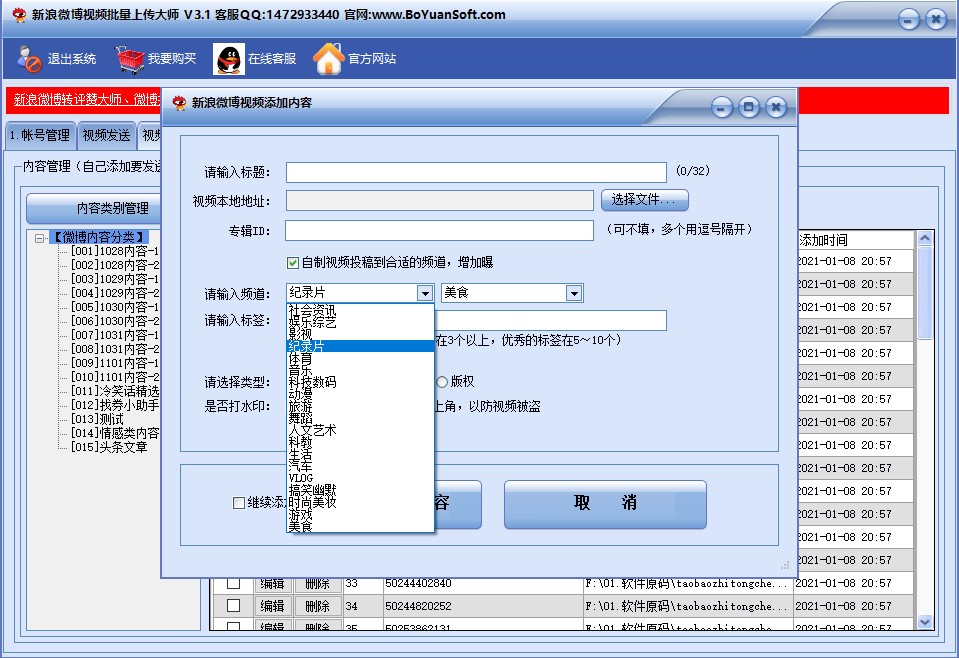Click the table scrollbar up arrow

tap(925, 238)
